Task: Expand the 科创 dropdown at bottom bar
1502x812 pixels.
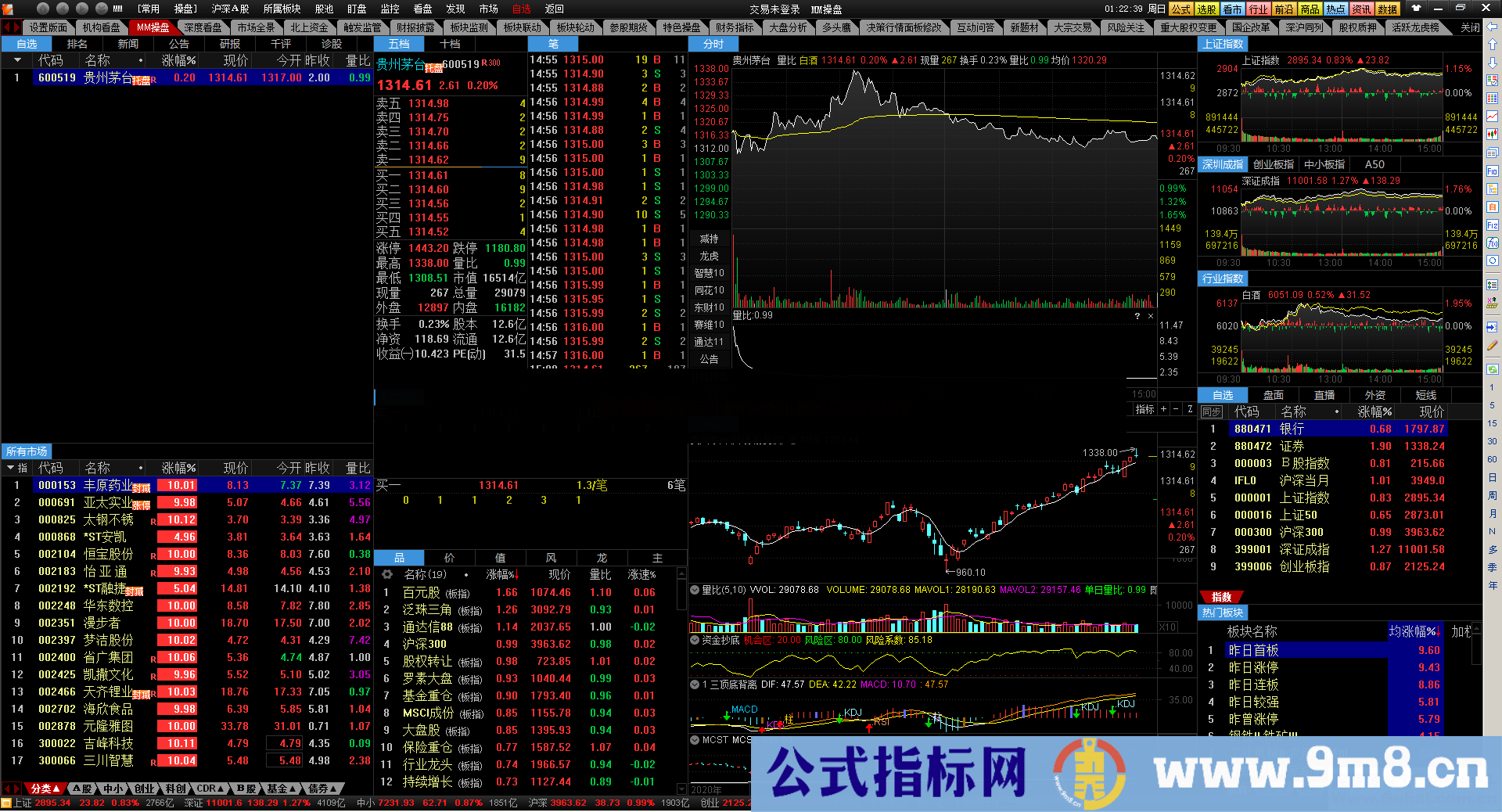Action: (178, 789)
